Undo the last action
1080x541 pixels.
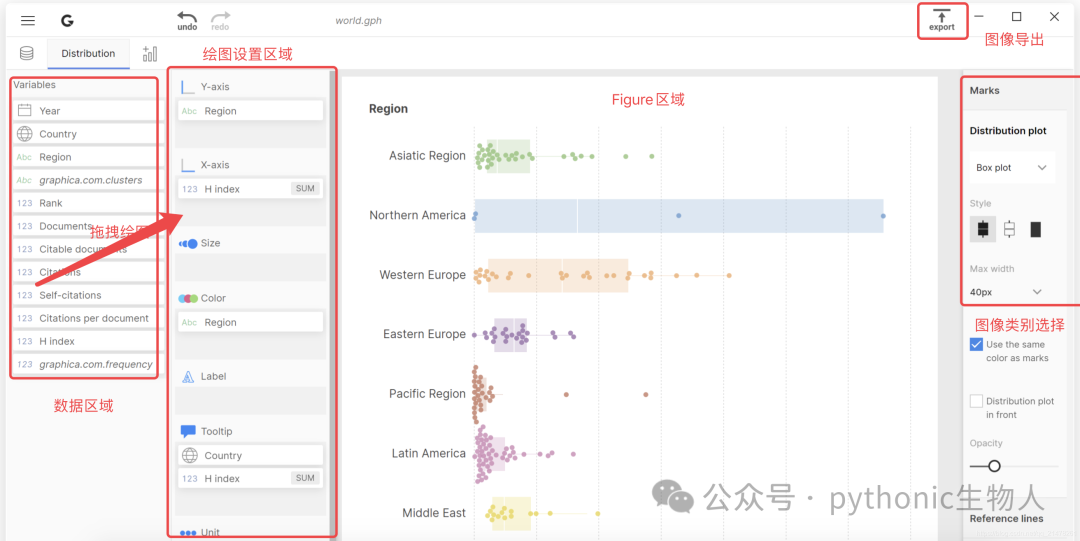187,21
